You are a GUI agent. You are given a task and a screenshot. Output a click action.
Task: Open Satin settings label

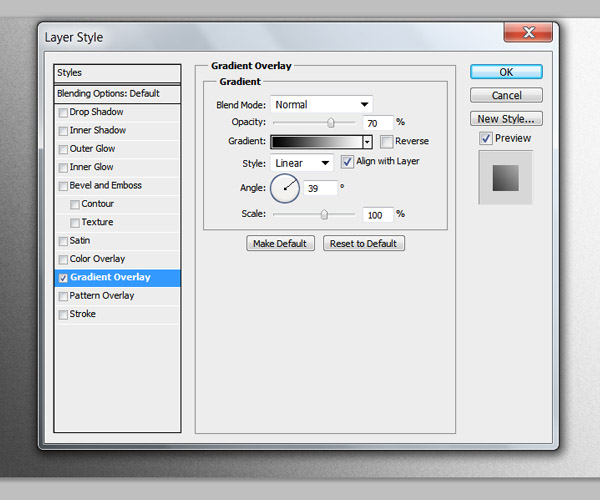tap(80, 241)
